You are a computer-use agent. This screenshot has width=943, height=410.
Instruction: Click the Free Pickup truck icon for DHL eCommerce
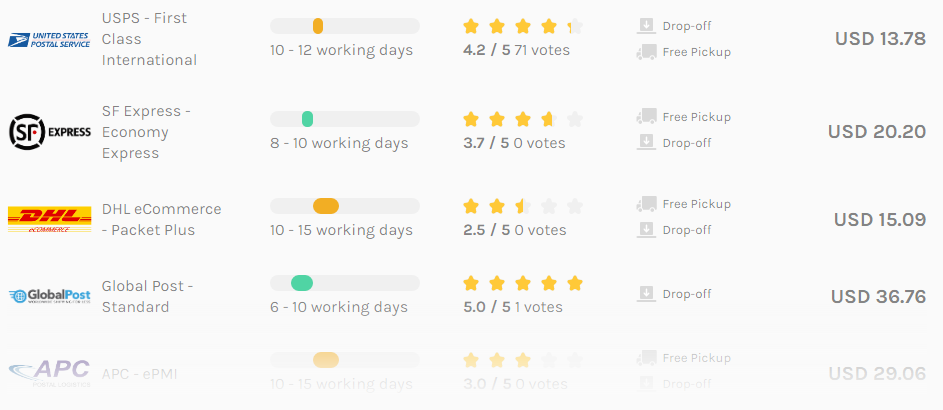[646, 204]
